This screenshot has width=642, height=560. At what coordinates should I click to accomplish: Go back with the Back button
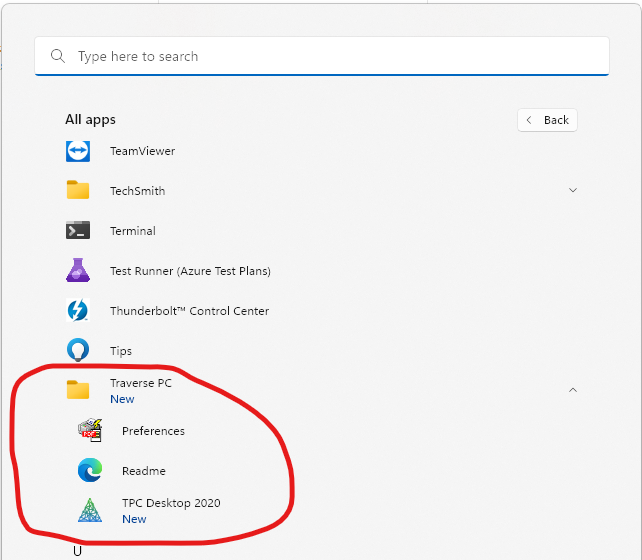547,120
